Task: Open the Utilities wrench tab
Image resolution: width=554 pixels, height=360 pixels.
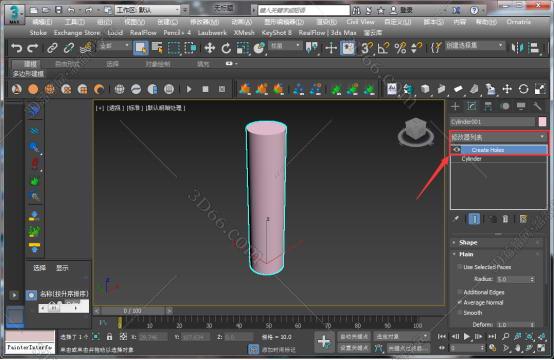Action: coord(537,106)
